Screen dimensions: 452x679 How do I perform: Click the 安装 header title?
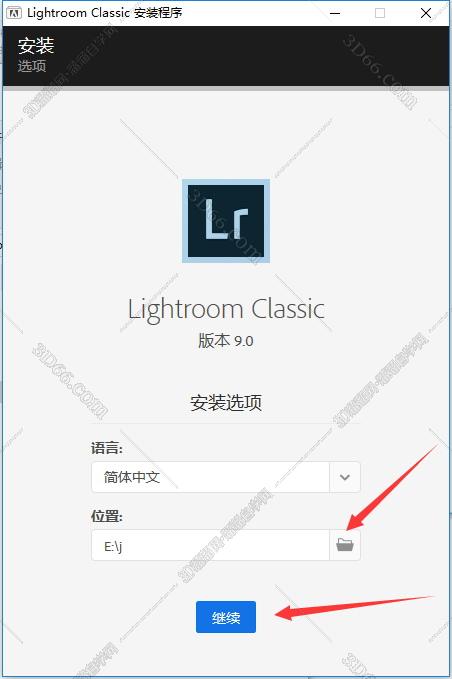coord(36,45)
